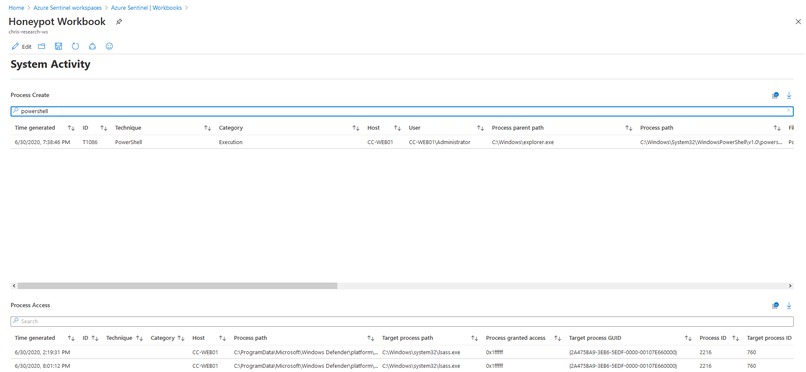Select the 7:38:46 PM PowerShell row timestamp

42,142
